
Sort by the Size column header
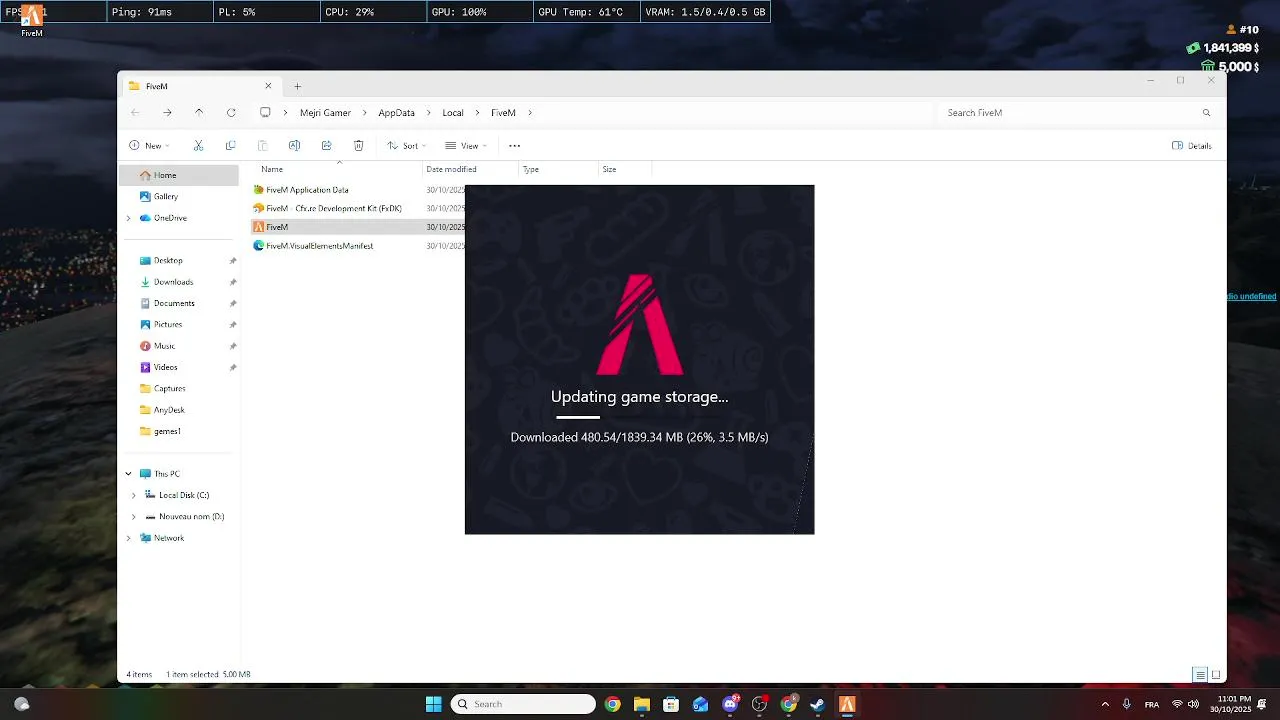[x=609, y=169]
